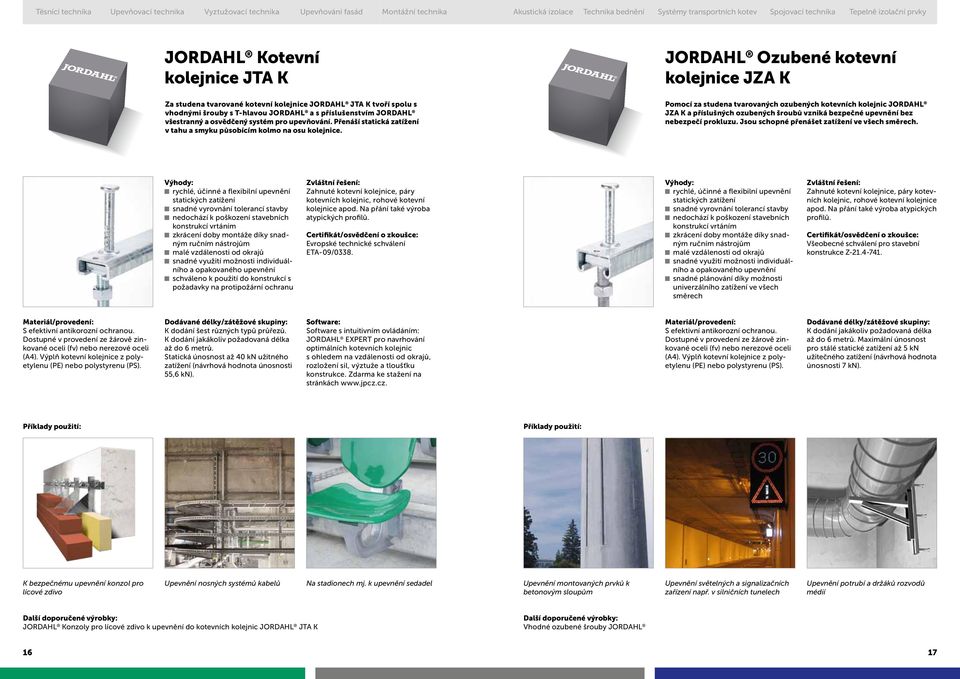The height and width of the screenshot is (679, 960).
Task: Click 'Materiál/provedení:' heading on page 16
Action: (58, 322)
